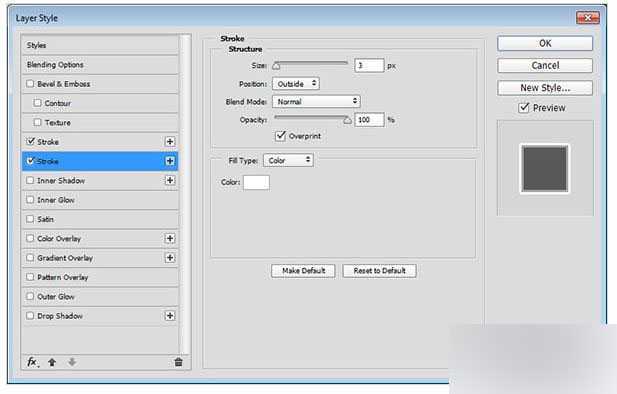Click the Opacity value input field
617x394 pixels.
coord(369,120)
